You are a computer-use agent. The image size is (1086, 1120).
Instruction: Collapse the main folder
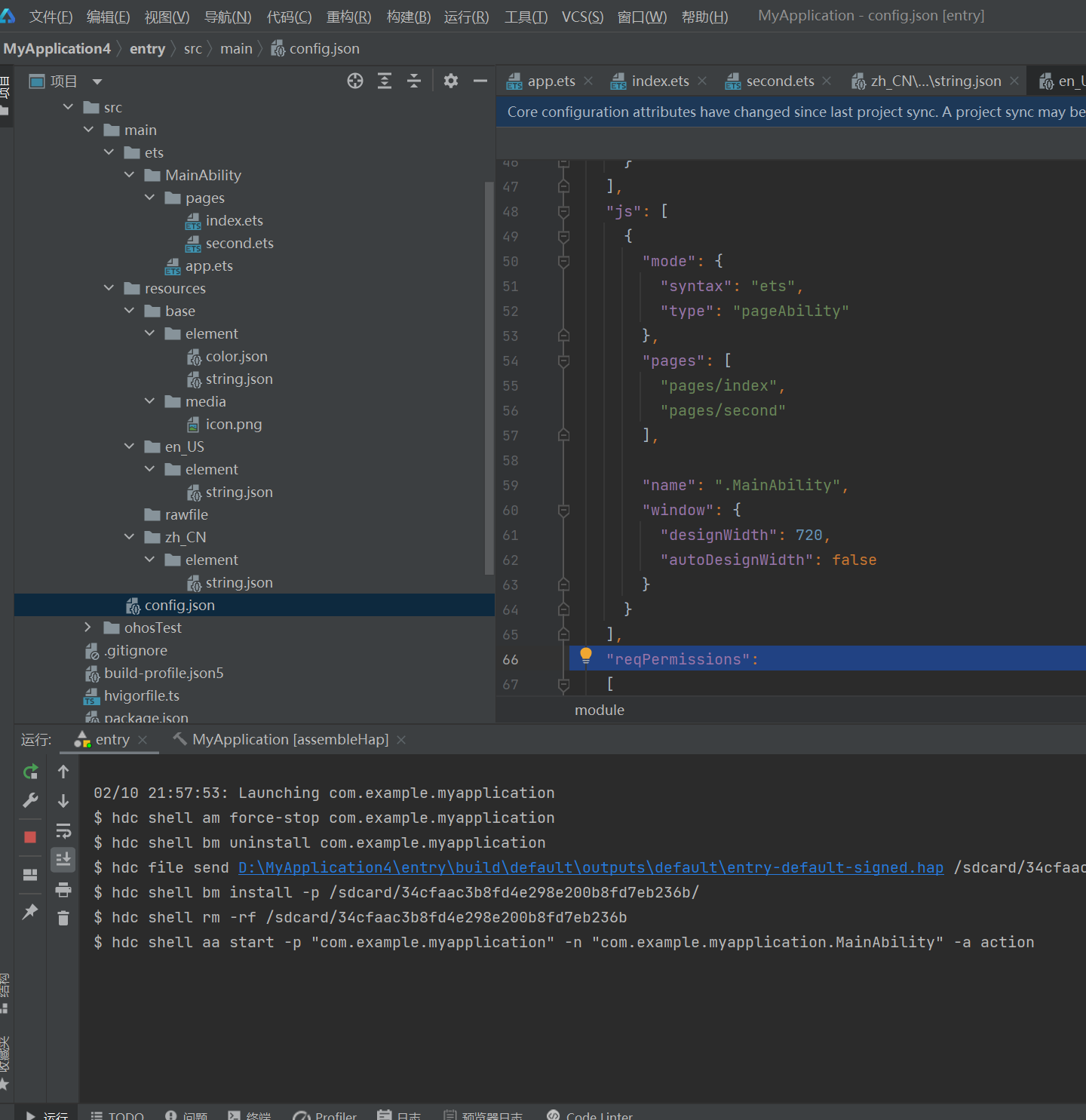[89, 130]
